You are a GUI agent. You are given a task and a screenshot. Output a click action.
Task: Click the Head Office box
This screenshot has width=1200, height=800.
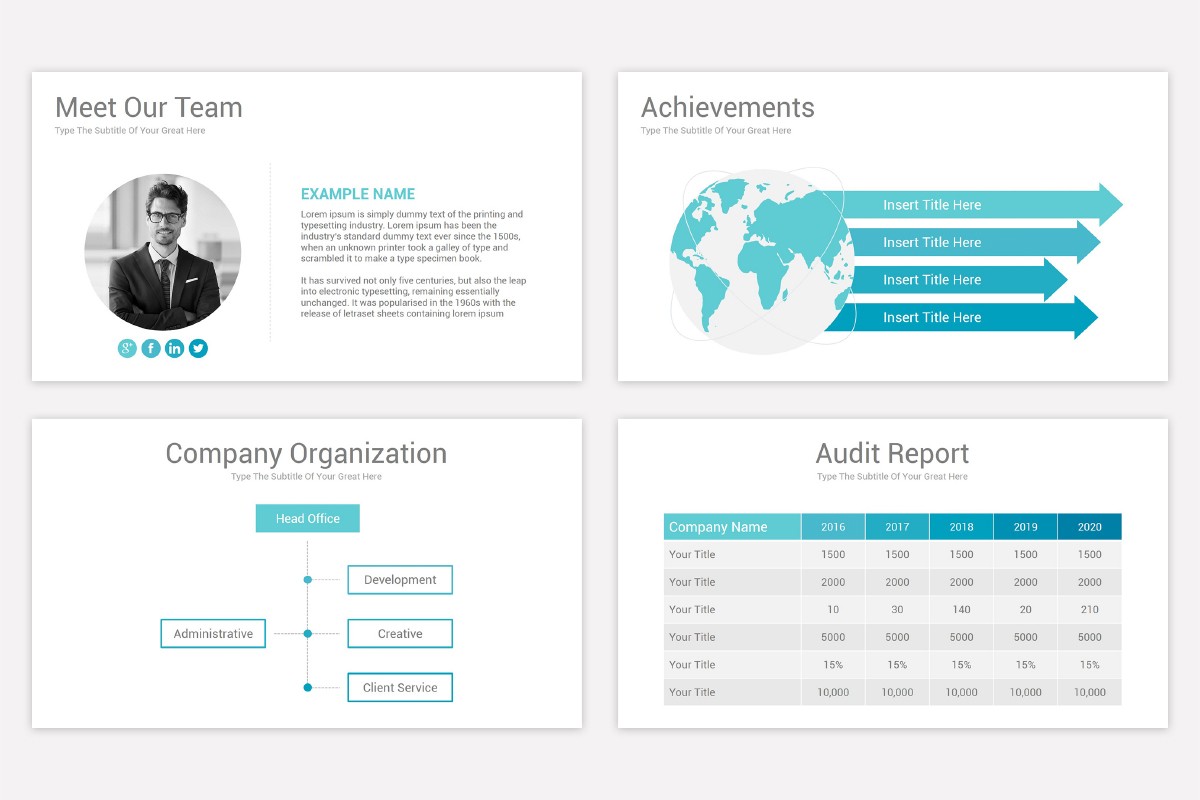pyautogui.click(x=307, y=518)
